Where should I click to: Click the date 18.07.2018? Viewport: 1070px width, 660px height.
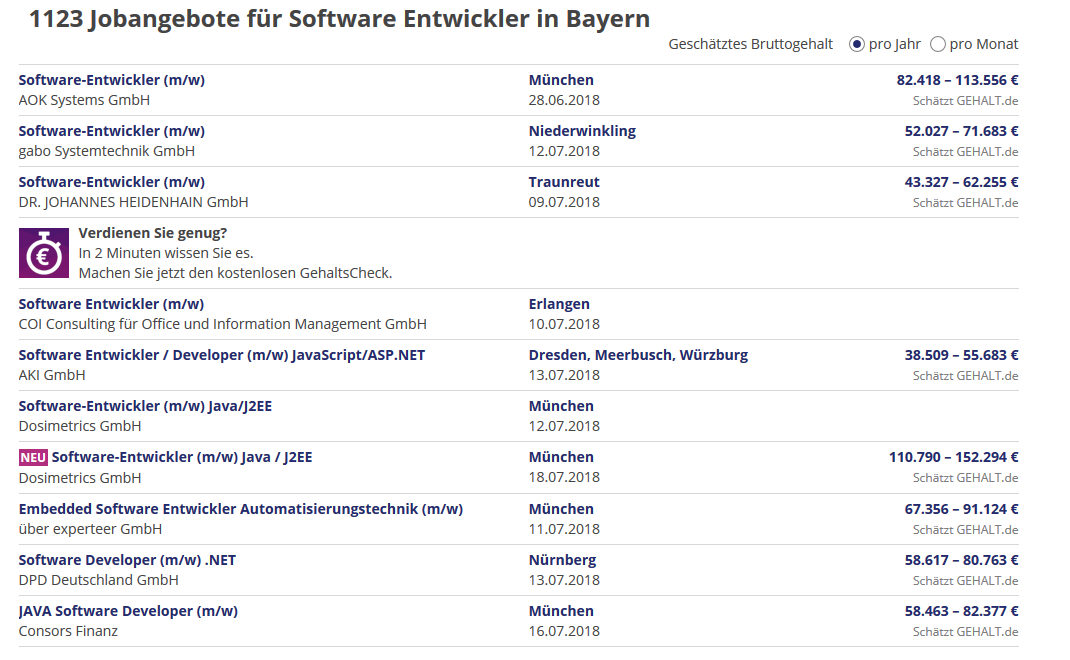564,478
